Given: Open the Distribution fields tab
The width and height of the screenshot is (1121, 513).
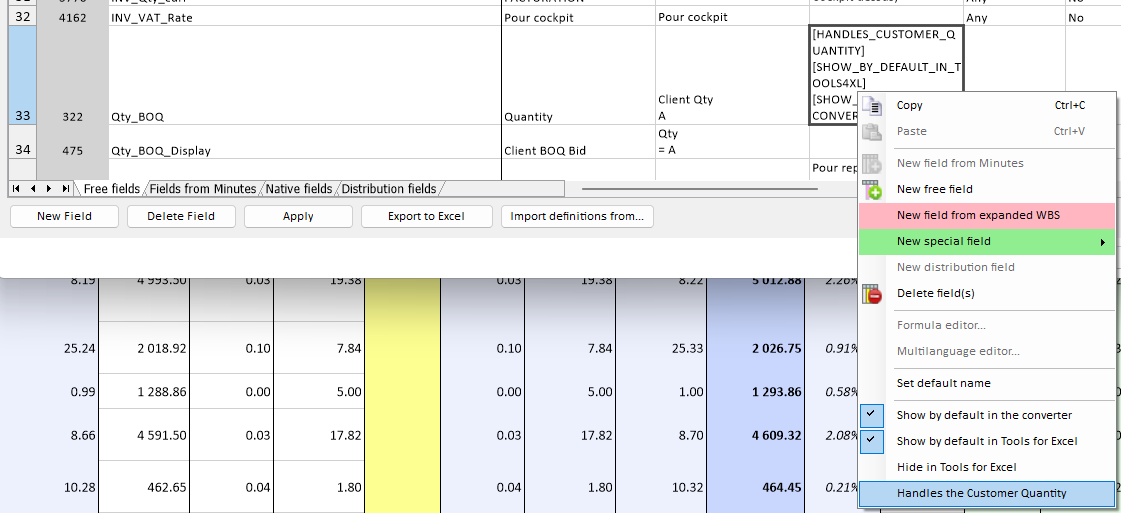Looking at the screenshot, I should tap(389, 189).
